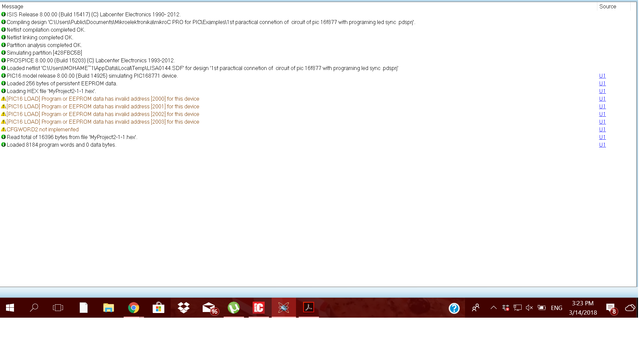Screen dimensions: 640x360
Task: Follow U1 link beside invalid address [2003] warning
Action: (602, 122)
